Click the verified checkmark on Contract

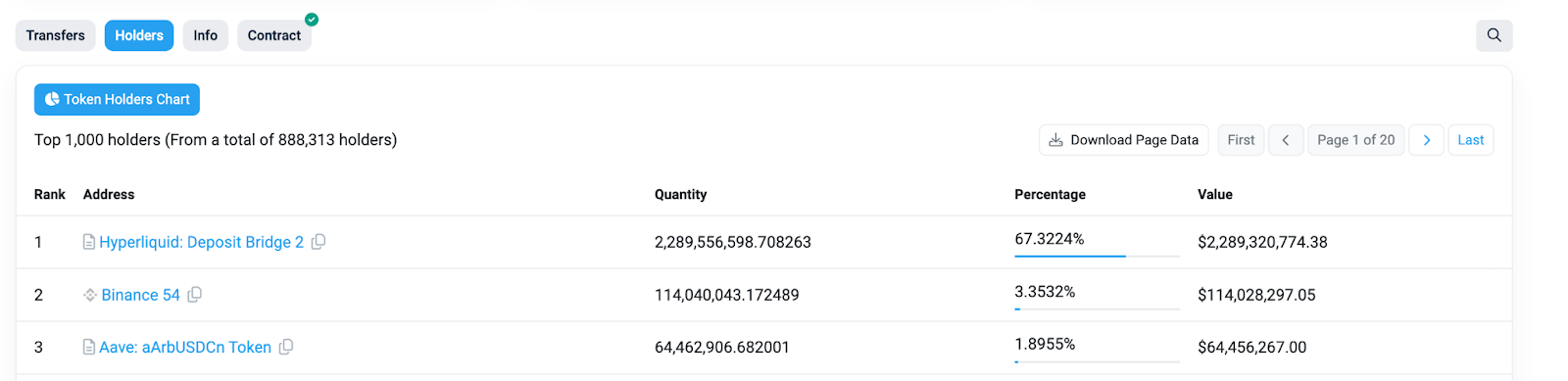(x=312, y=20)
